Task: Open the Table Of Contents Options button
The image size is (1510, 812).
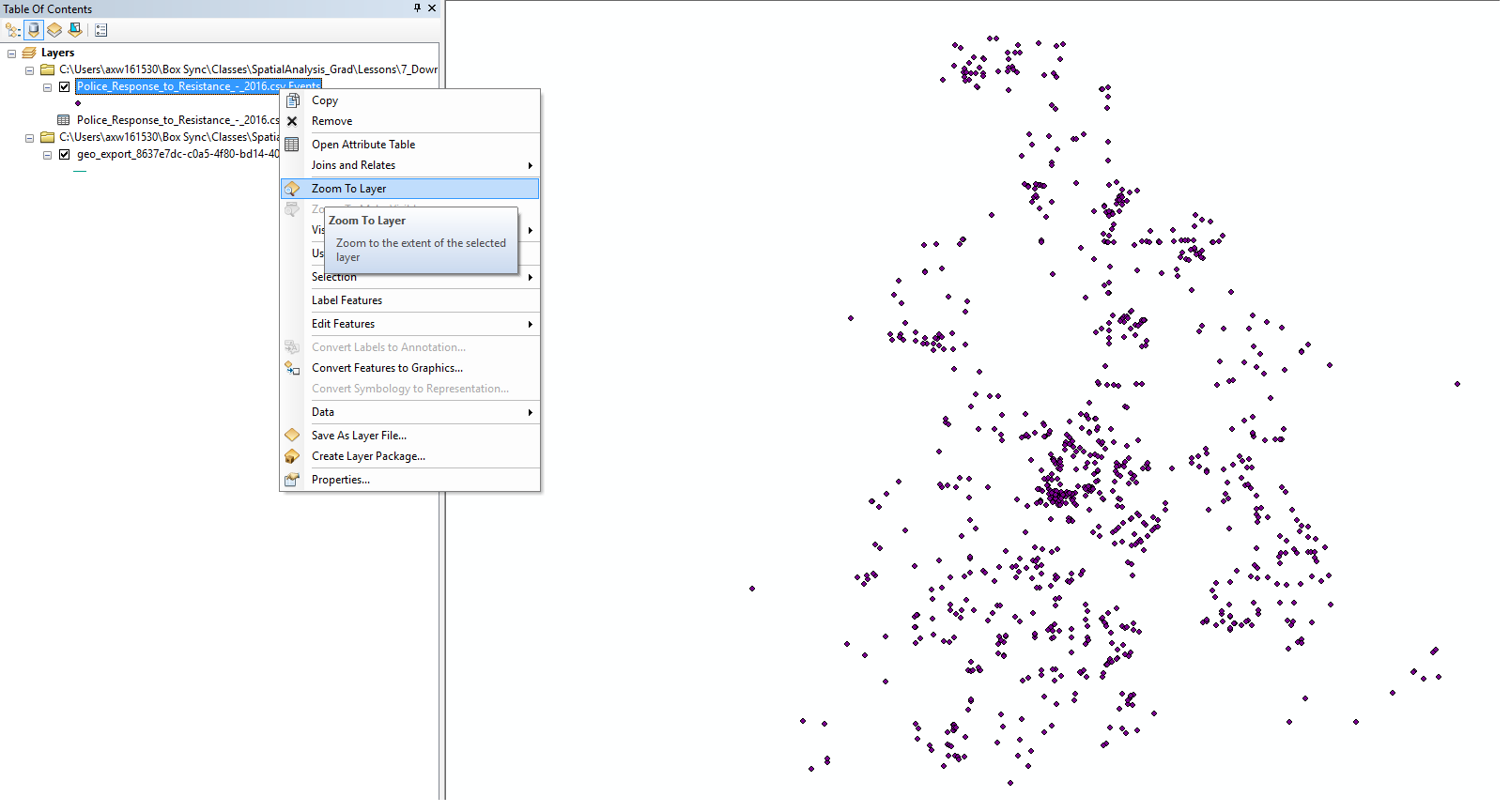Action: click(101, 30)
